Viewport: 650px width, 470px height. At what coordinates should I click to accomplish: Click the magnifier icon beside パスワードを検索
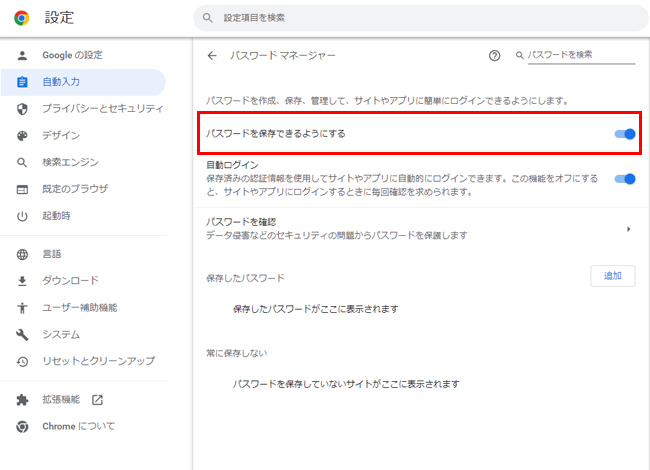(x=519, y=55)
